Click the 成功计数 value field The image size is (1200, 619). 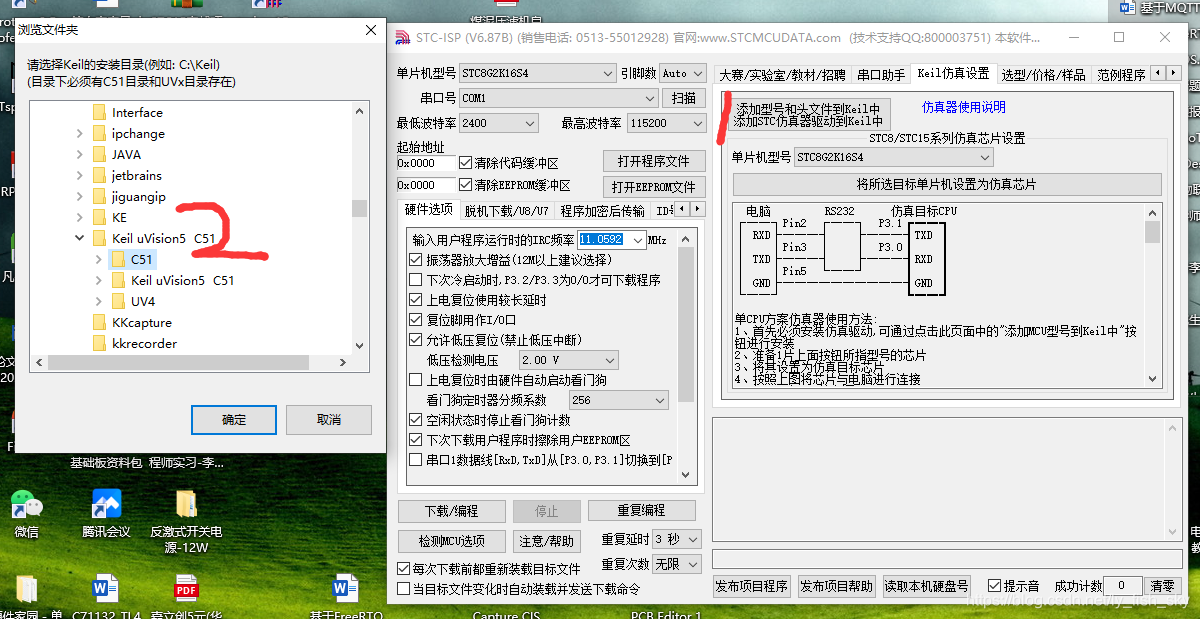pyautogui.click(x=1123, y=586)
